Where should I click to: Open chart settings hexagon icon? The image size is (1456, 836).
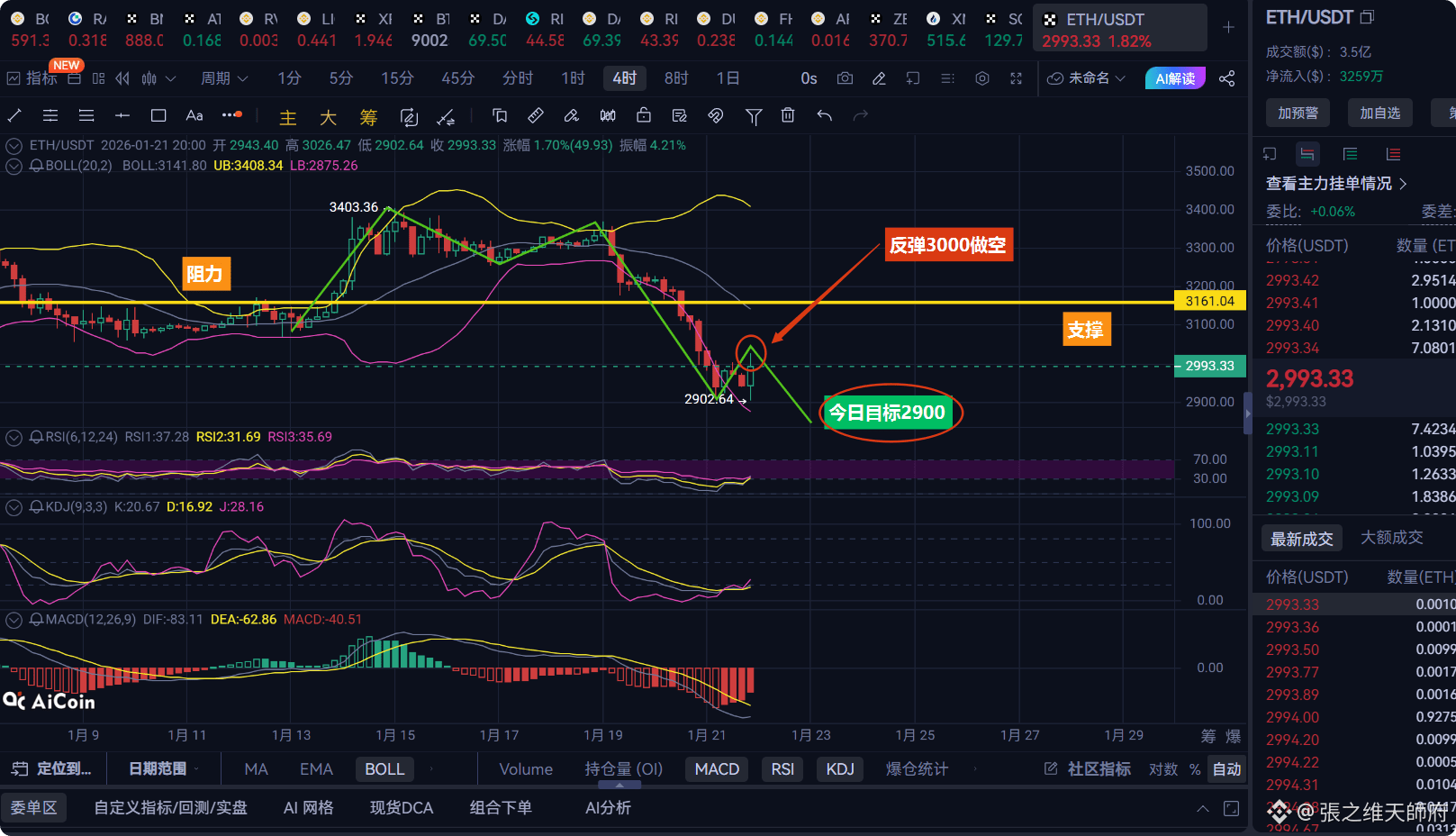(982, 78)
